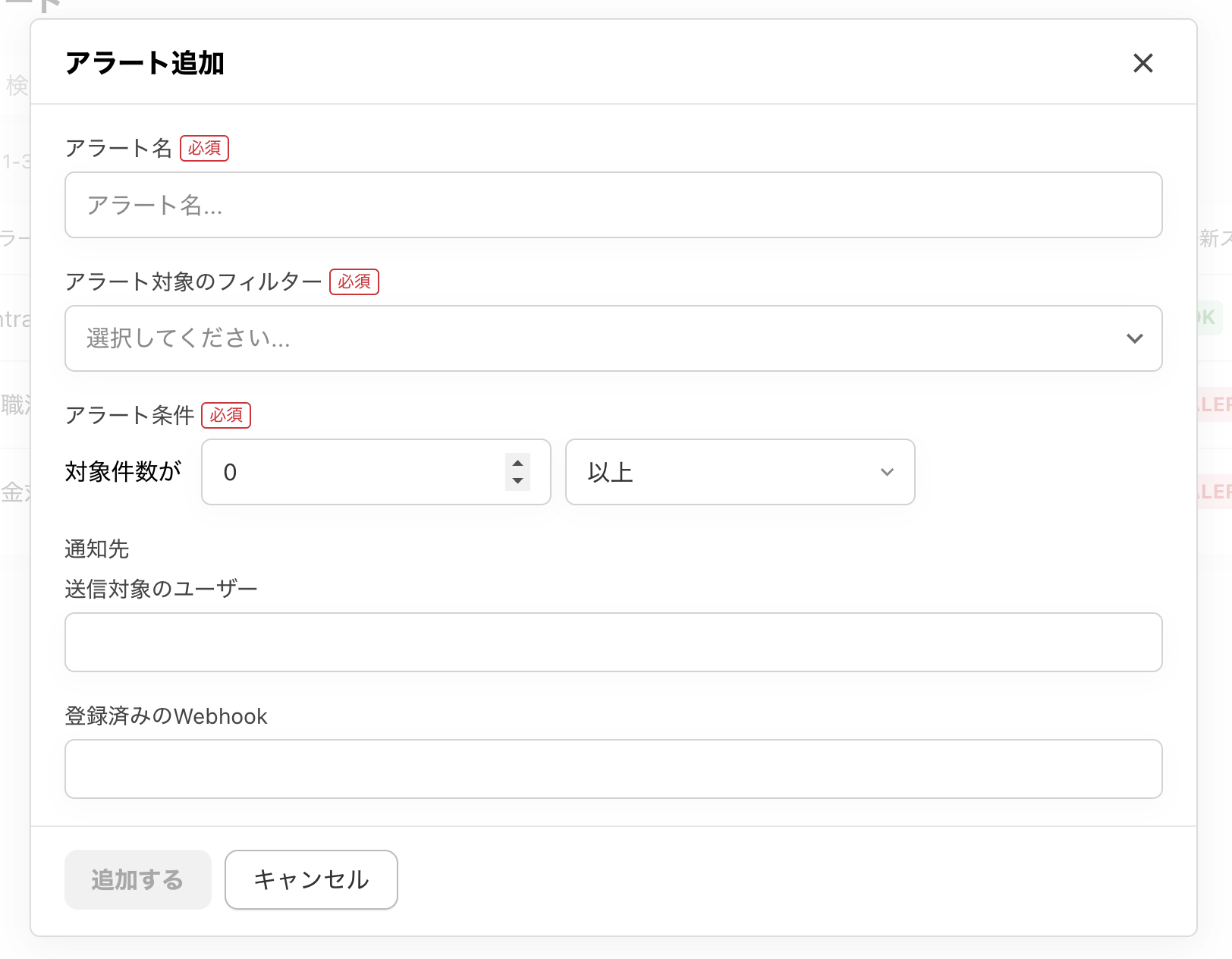This screenshot has height=959, width=1232.
Task: Click the 必須 badge beside アラート対象のフィルター
Action: coord(354,281)
